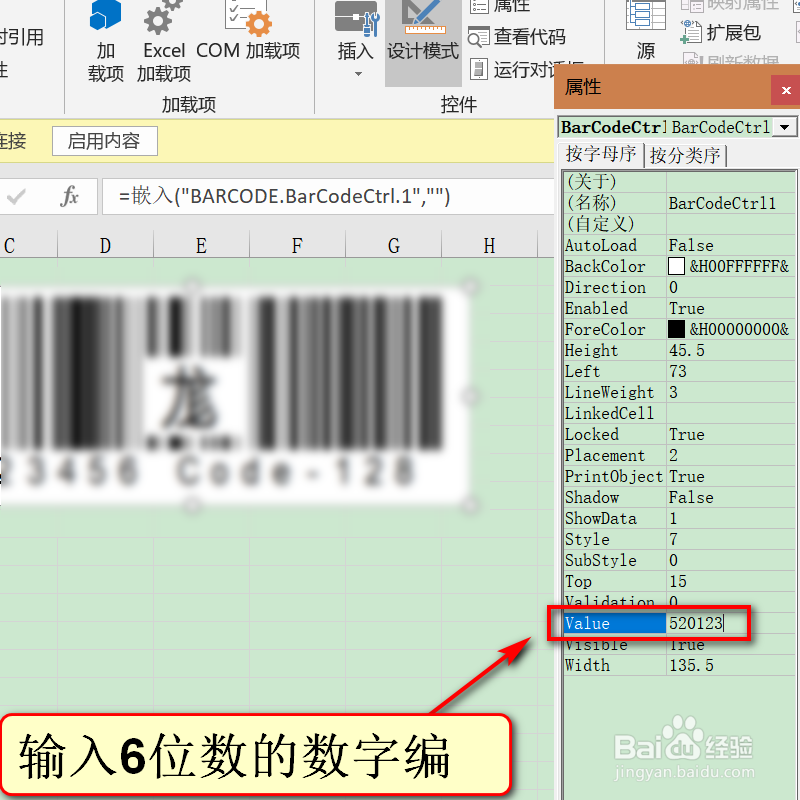
Task: Click into the formula bar text
Action: (328, 196)
